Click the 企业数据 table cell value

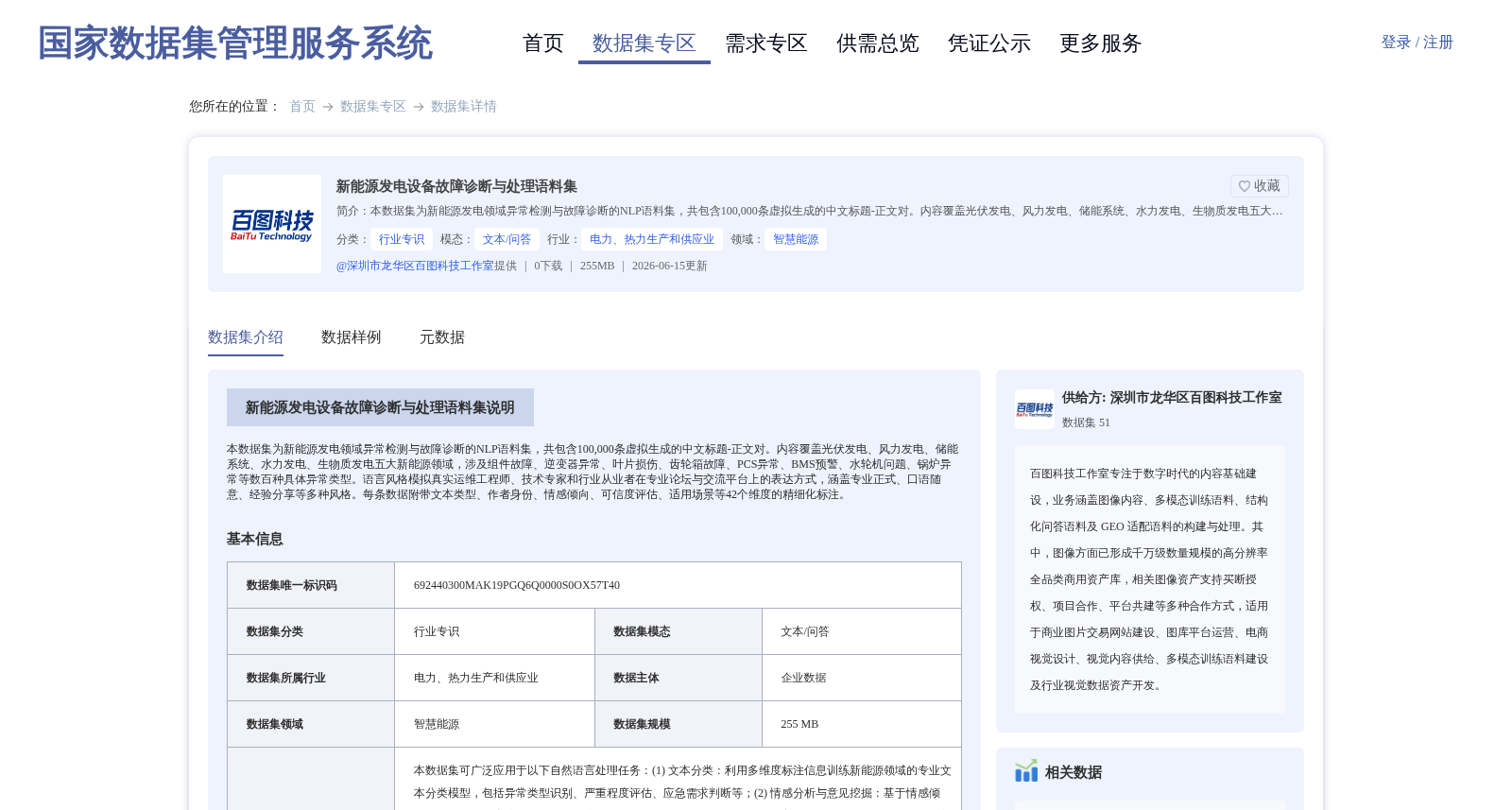(x=804, y=678)
